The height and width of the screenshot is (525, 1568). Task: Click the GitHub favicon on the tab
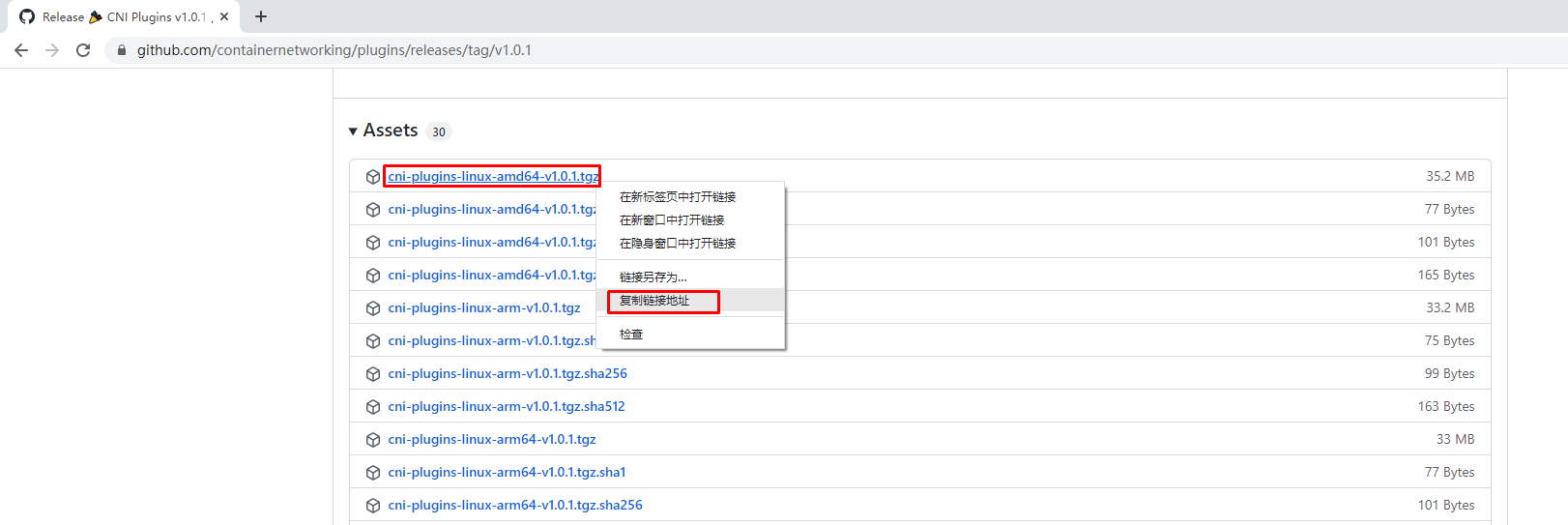(x=27, y=16)
